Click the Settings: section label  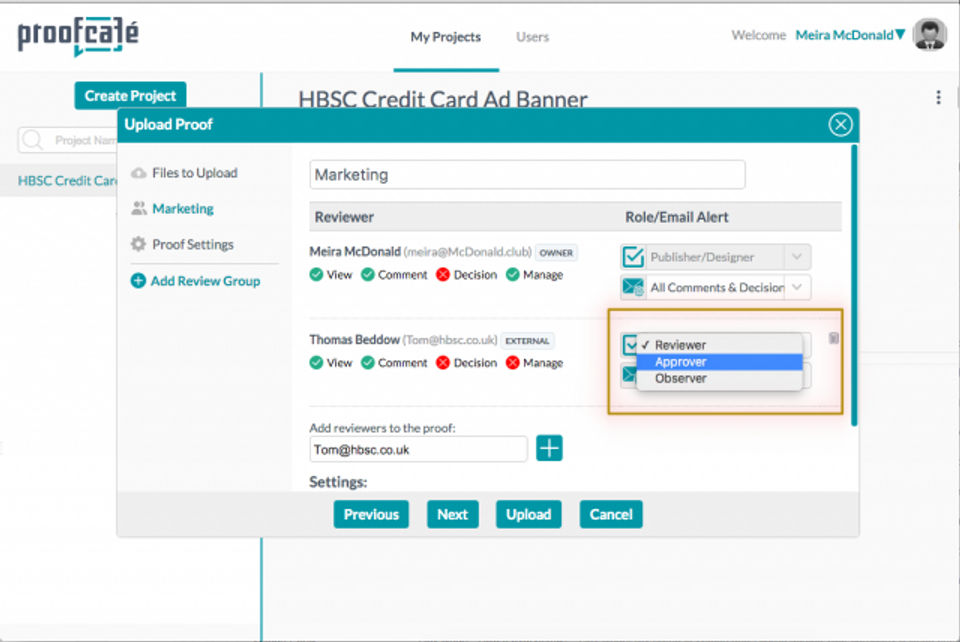(338, 482)
